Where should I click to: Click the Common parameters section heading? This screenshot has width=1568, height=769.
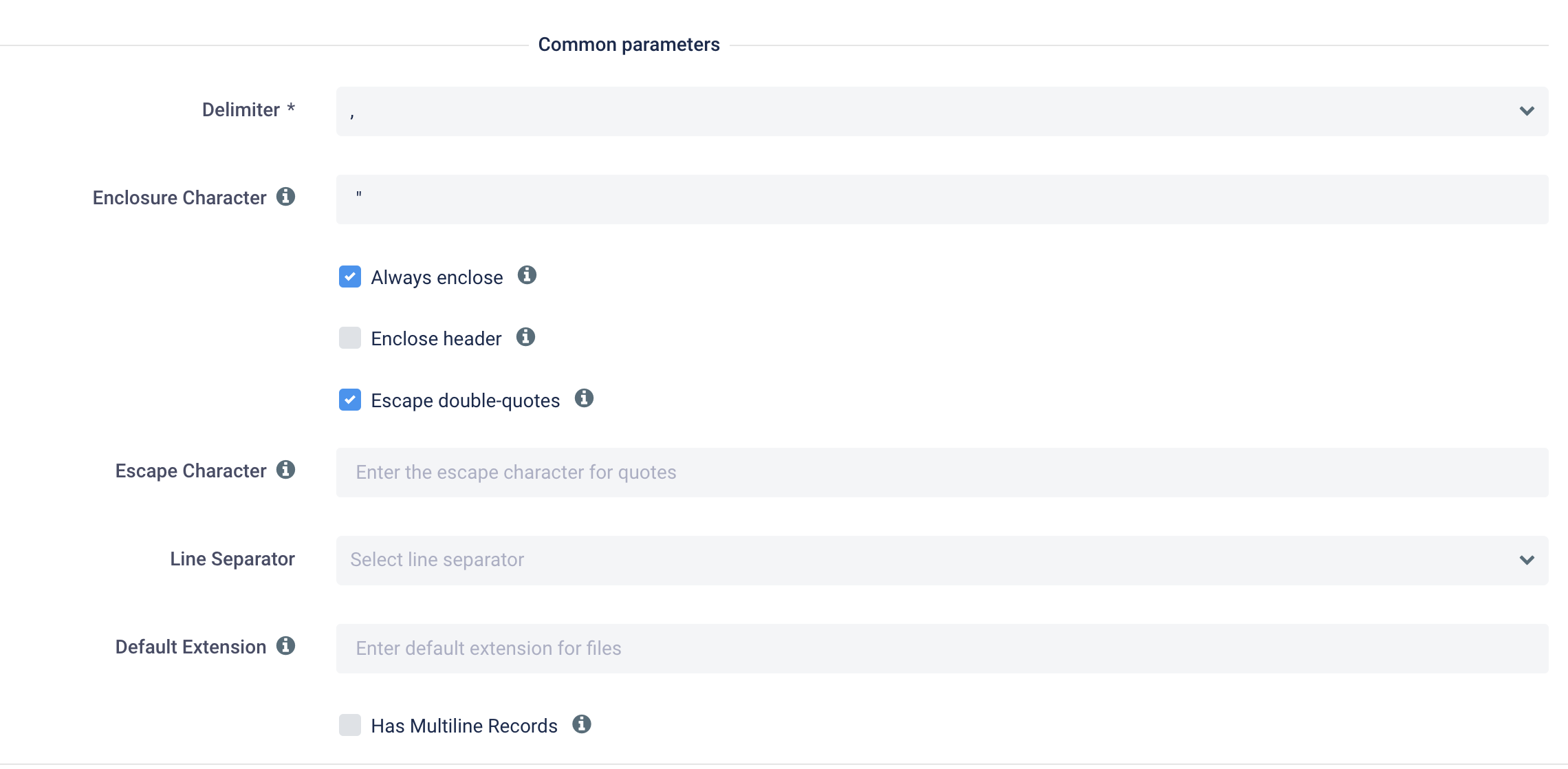coord(629,45)
